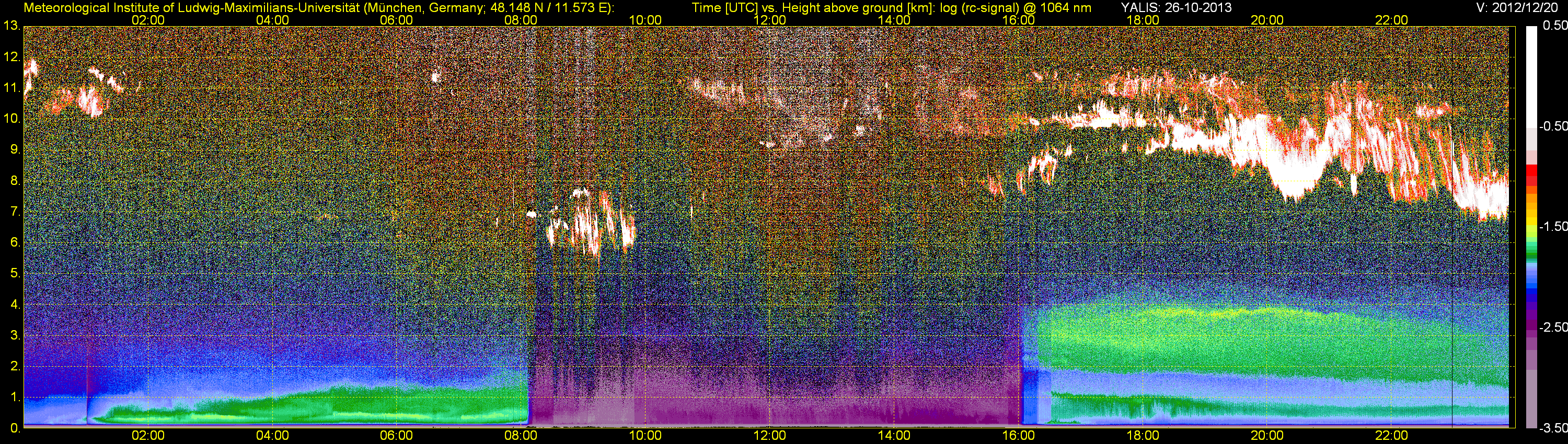Click the 14:00 label on the bottom time axis
The image size is (1568, 444).
[894, 436]
